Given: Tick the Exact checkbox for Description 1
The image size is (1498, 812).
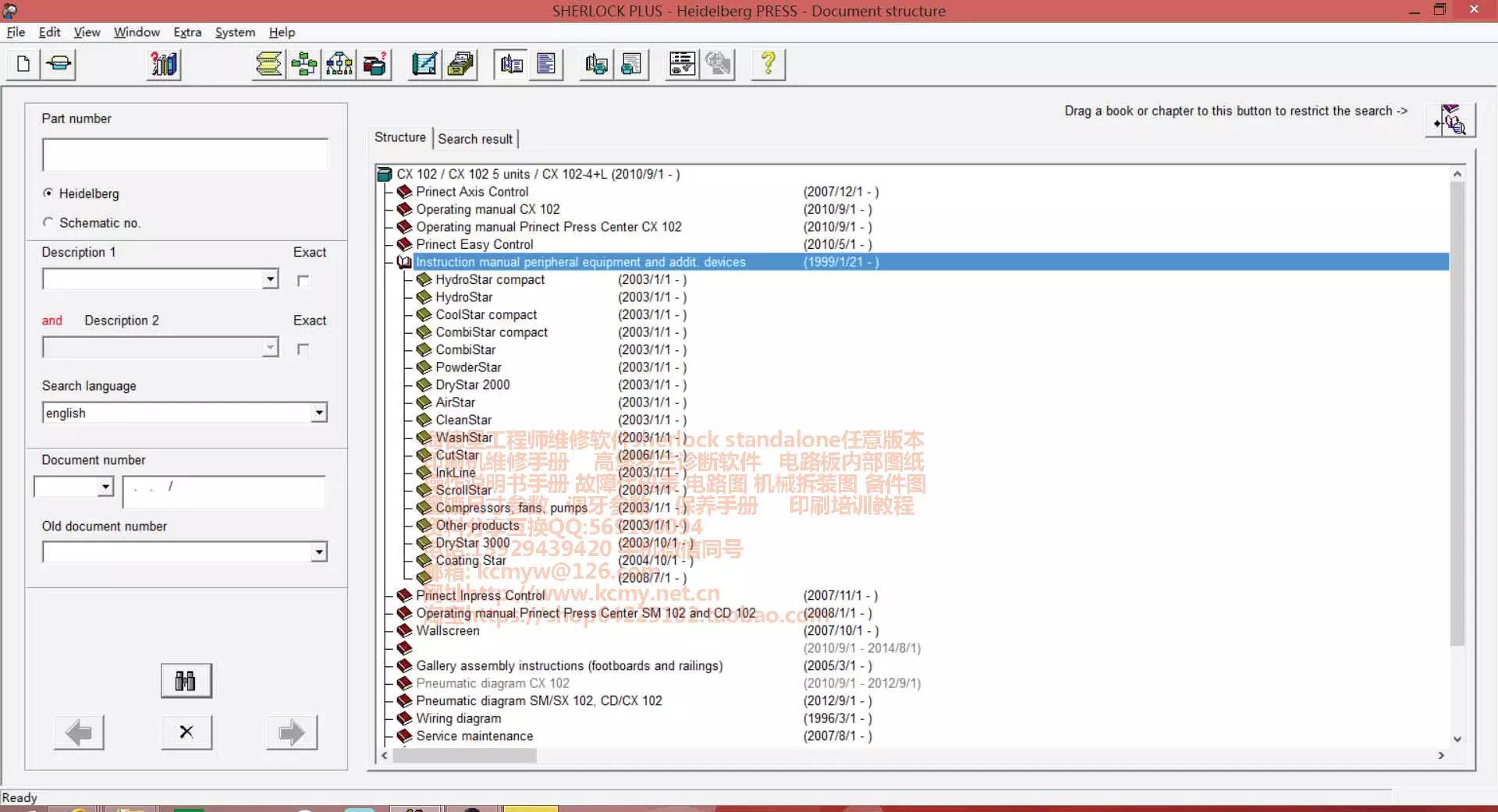Looking at the screenshot, I should tap(303, 281).
